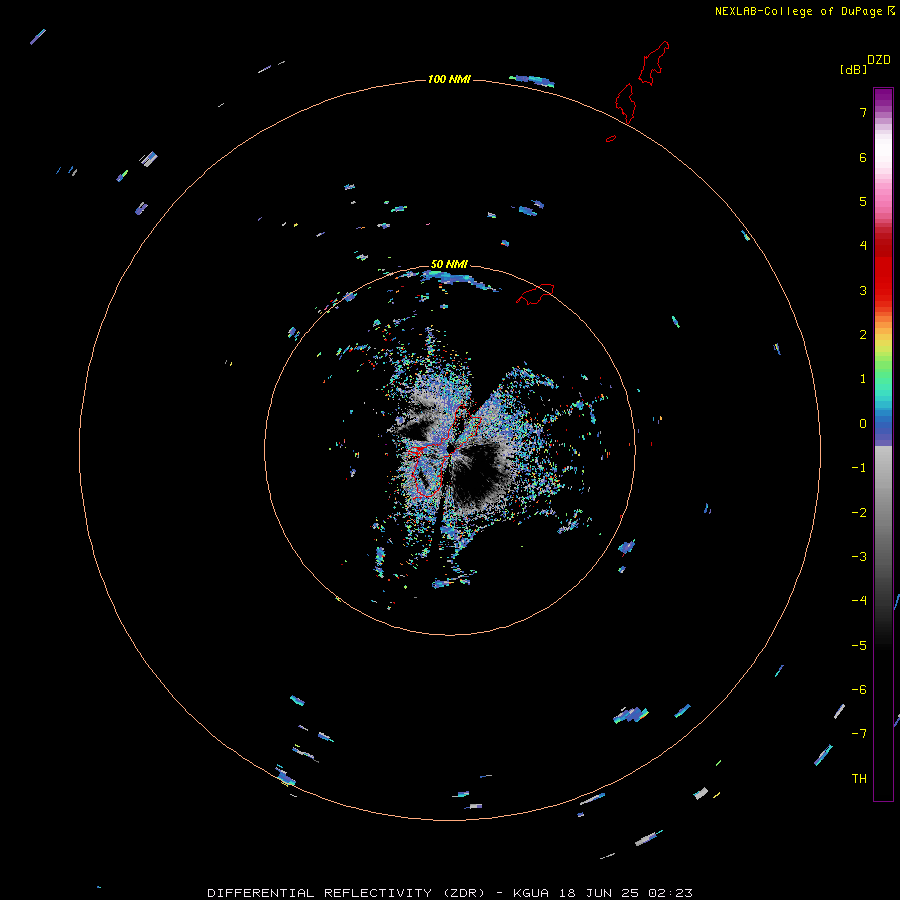Click the 50 NMI range ring label
900x900 pixels.
coord(449,264)
